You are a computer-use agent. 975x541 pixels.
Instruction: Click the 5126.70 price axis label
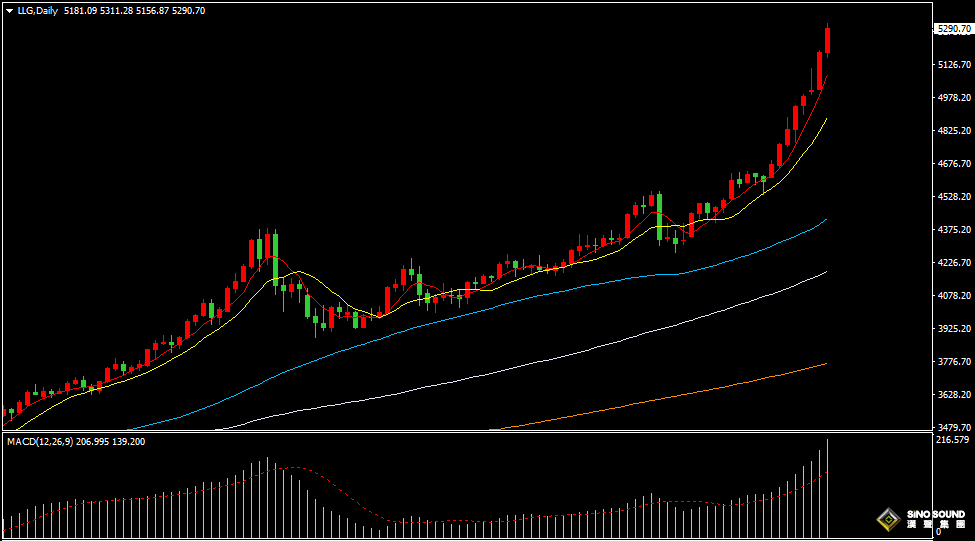(x=951, y=65)
